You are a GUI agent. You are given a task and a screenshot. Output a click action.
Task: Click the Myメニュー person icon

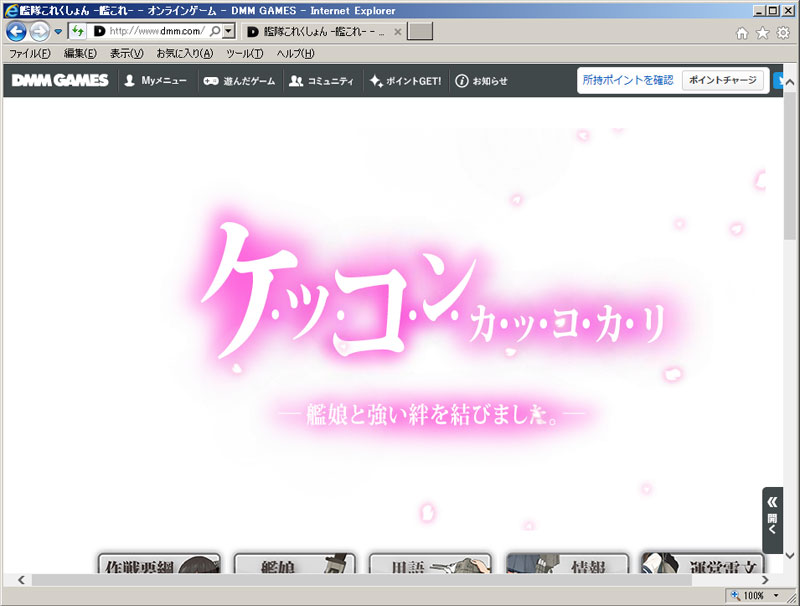(130, 81)
